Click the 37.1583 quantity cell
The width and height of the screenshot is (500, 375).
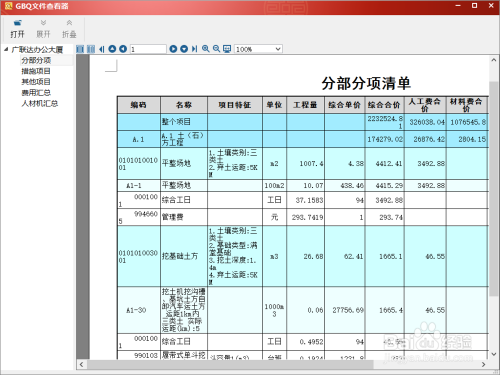(x=305, y=200)
